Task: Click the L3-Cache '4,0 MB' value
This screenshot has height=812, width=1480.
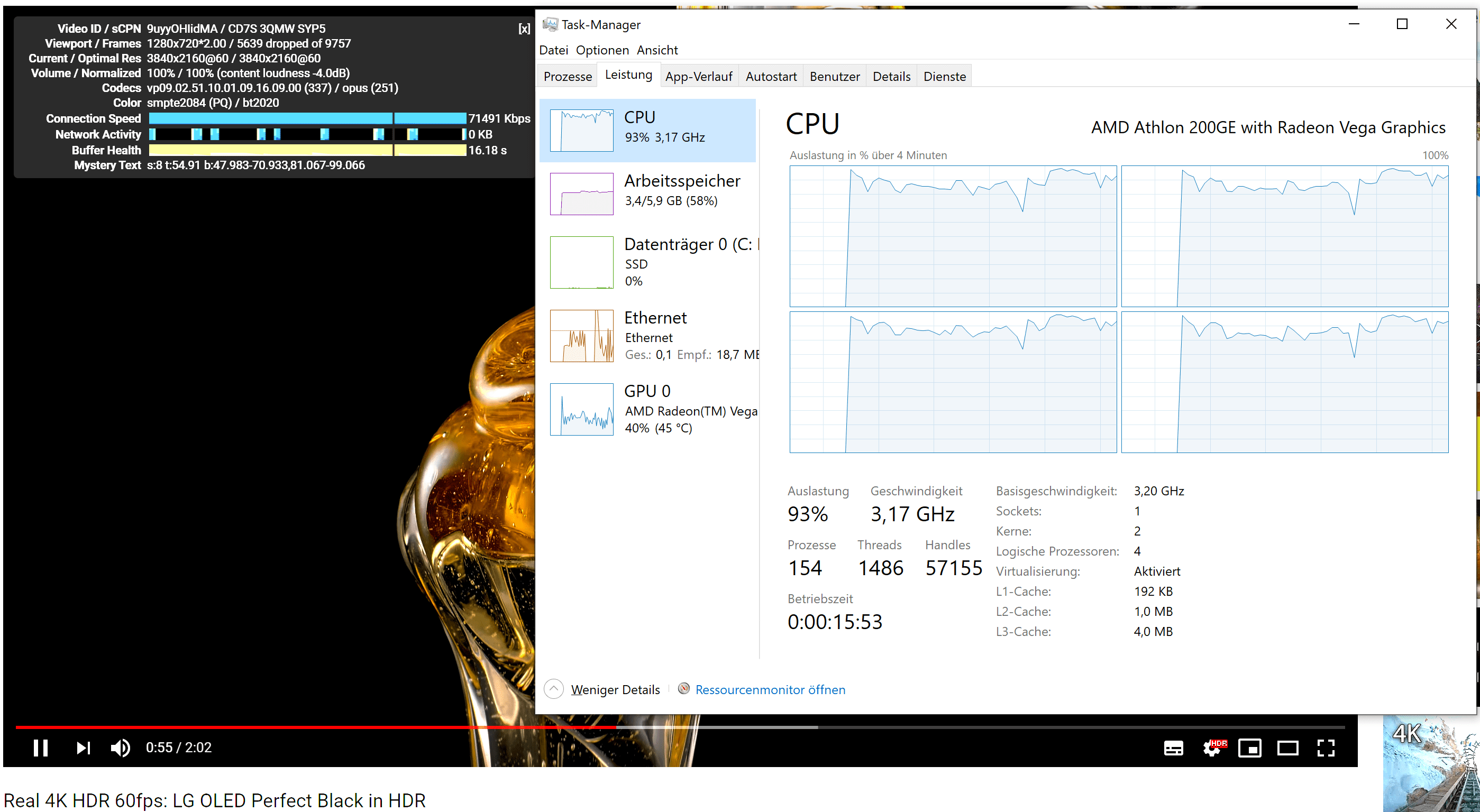Action: (1153, 632)
